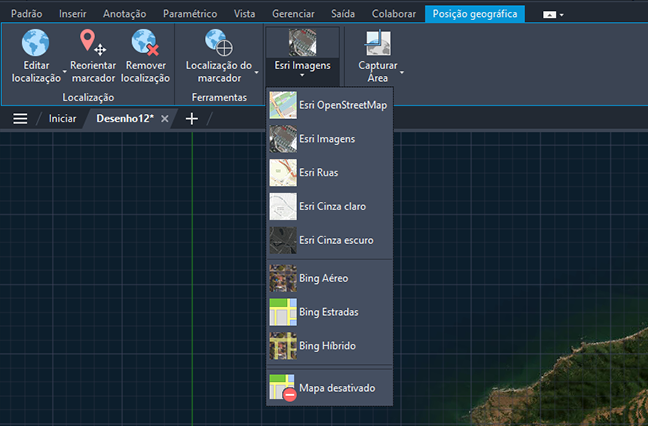
Task: Click the Remover localização icon
Action: (145, 42)
